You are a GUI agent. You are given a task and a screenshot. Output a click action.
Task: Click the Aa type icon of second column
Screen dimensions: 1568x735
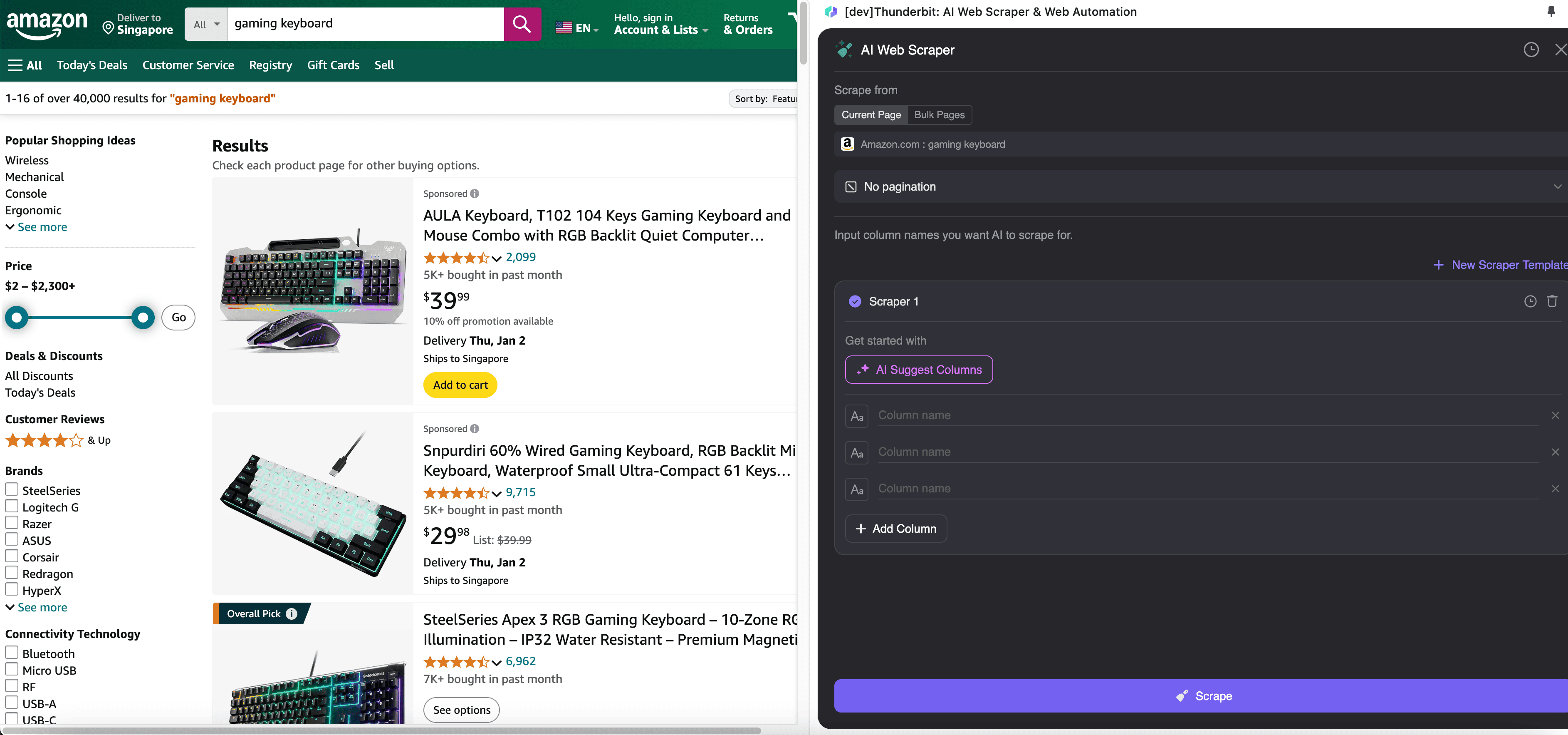pos(856,453)
